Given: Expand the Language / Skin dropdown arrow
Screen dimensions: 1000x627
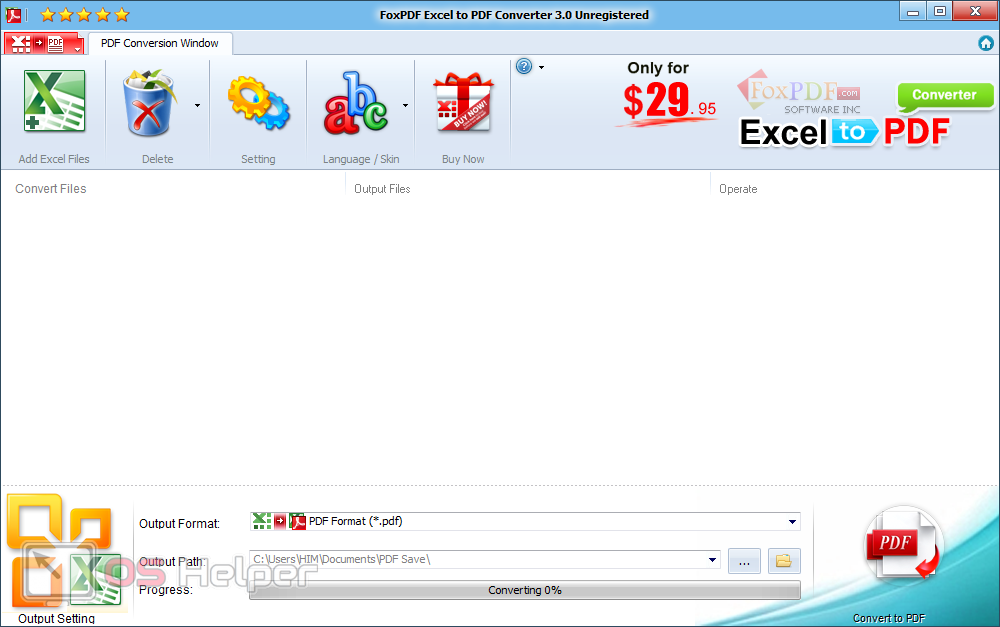Looking at the screenshot, I should click(x=405, y=105).
